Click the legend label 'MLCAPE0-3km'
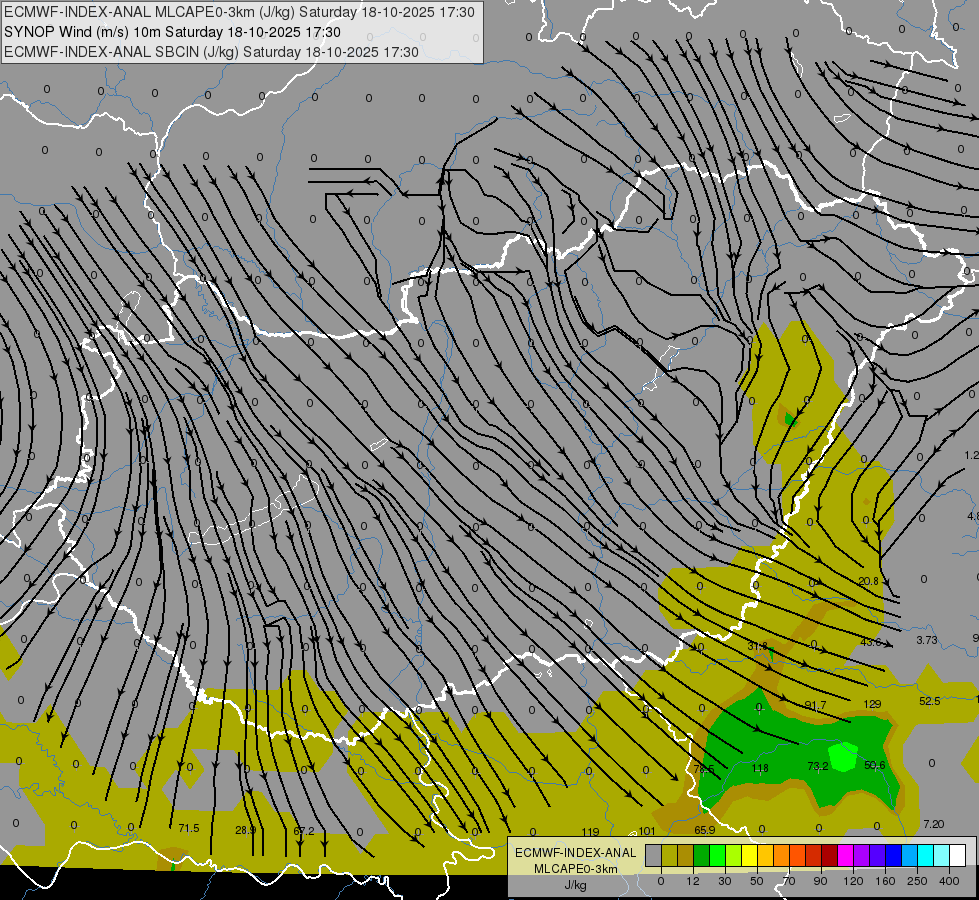The width and height of the screenshot is (979, 900). [x=576, y=869]
